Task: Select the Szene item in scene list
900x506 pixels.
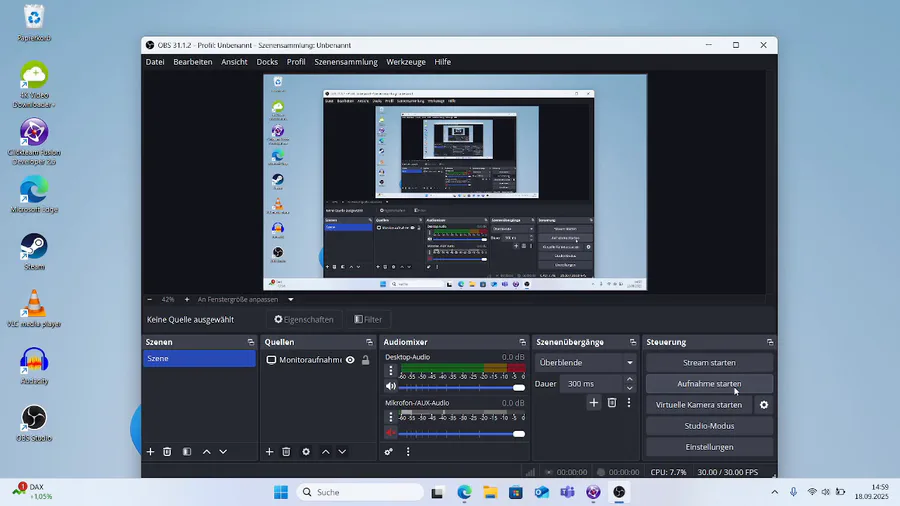Action: point(199,359)
